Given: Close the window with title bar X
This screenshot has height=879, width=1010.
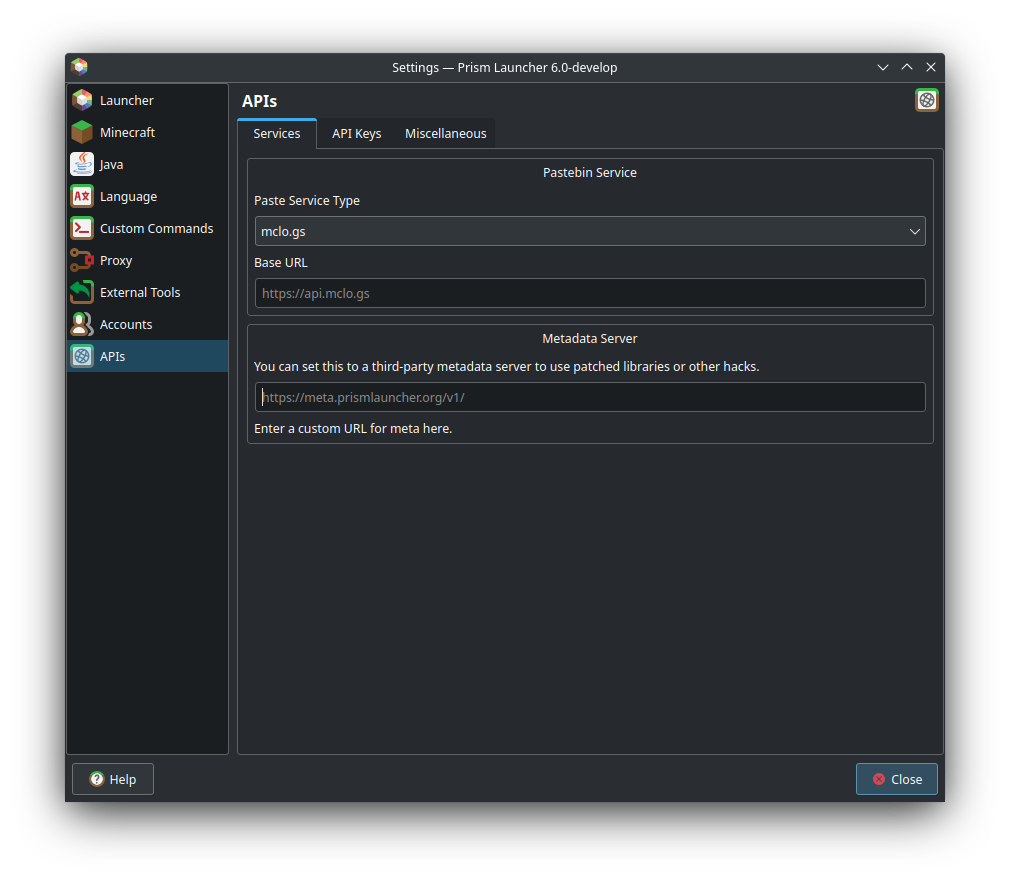Looking at the screenshot, I should pyautogui.click(x=931, y=67).
